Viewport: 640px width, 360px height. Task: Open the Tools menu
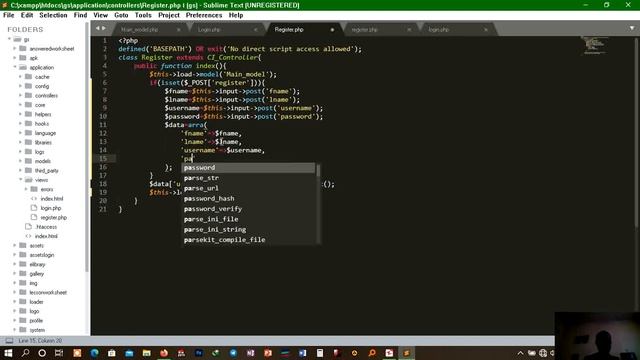pyautogui.click(x=143, y=15)
